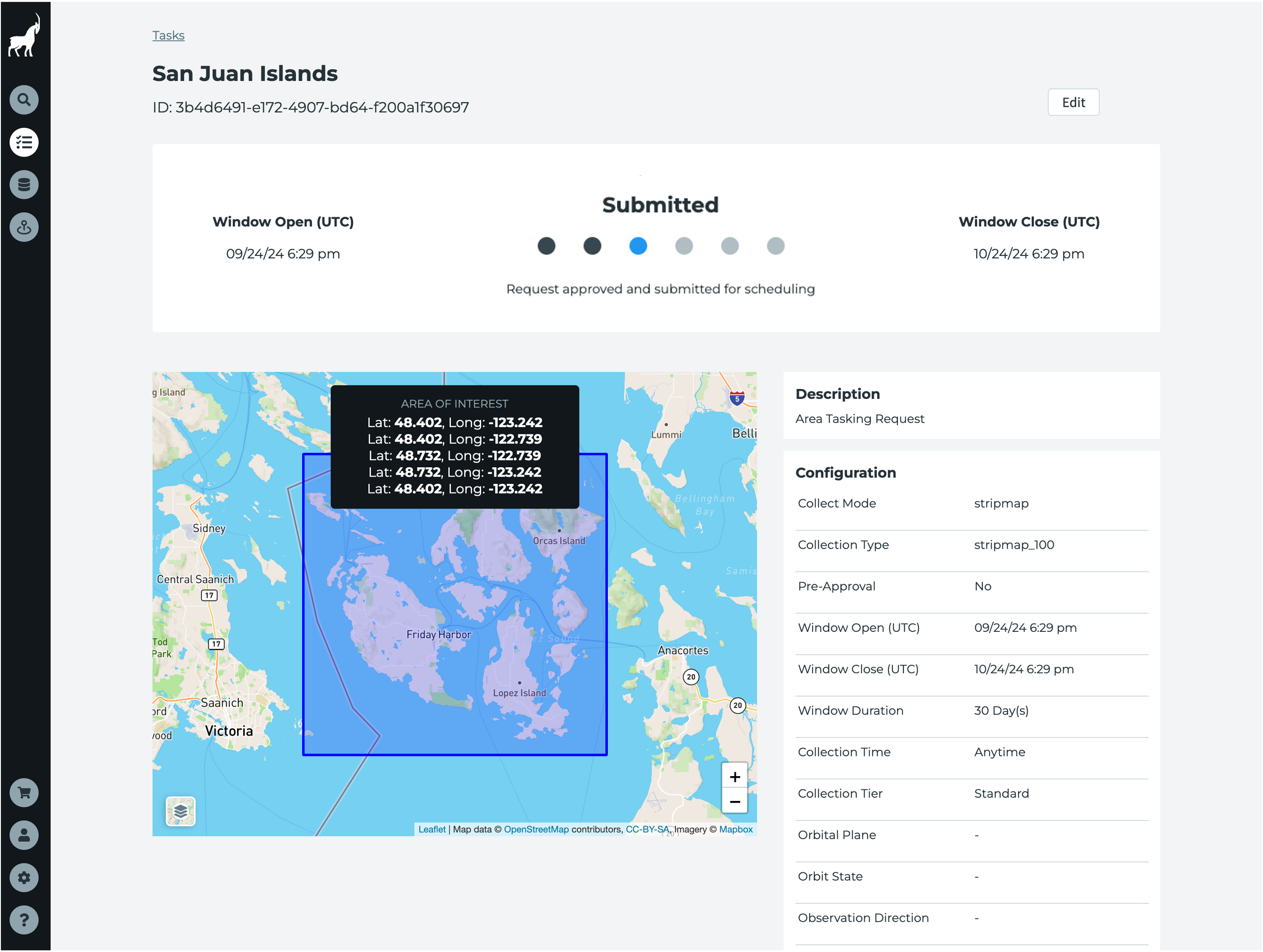Click the first dark status step dot

[x=546, y=246]
